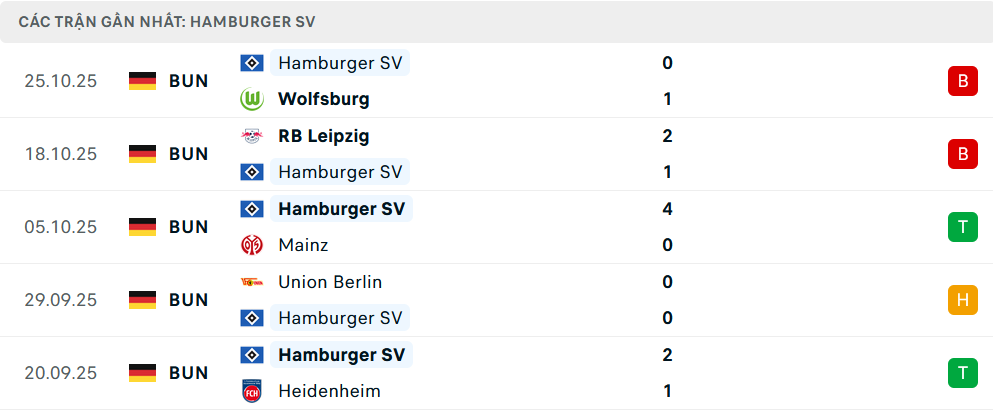Click the Heidenheim club crest icon

(251, 391)
